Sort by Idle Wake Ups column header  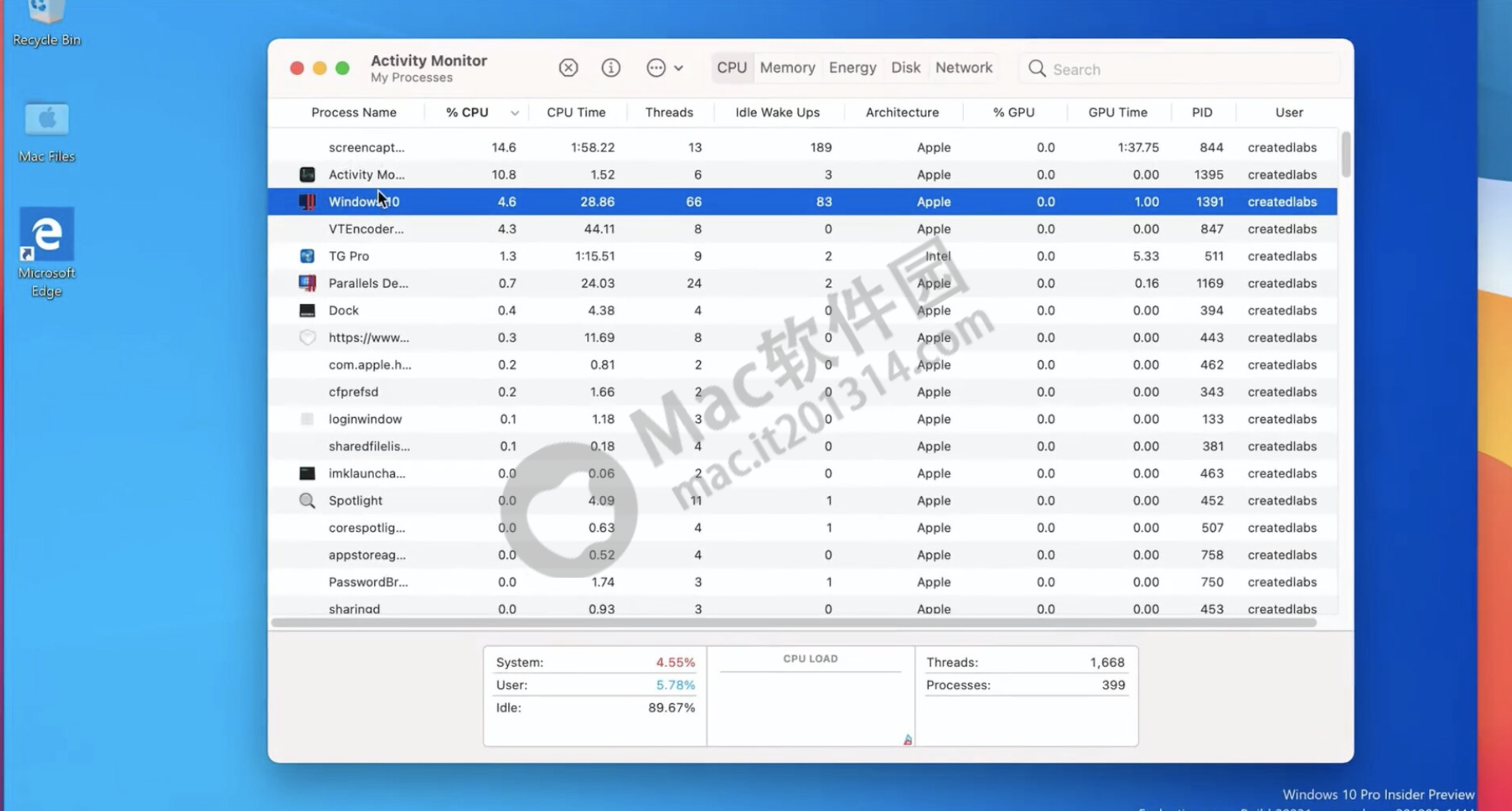[777, 112]
